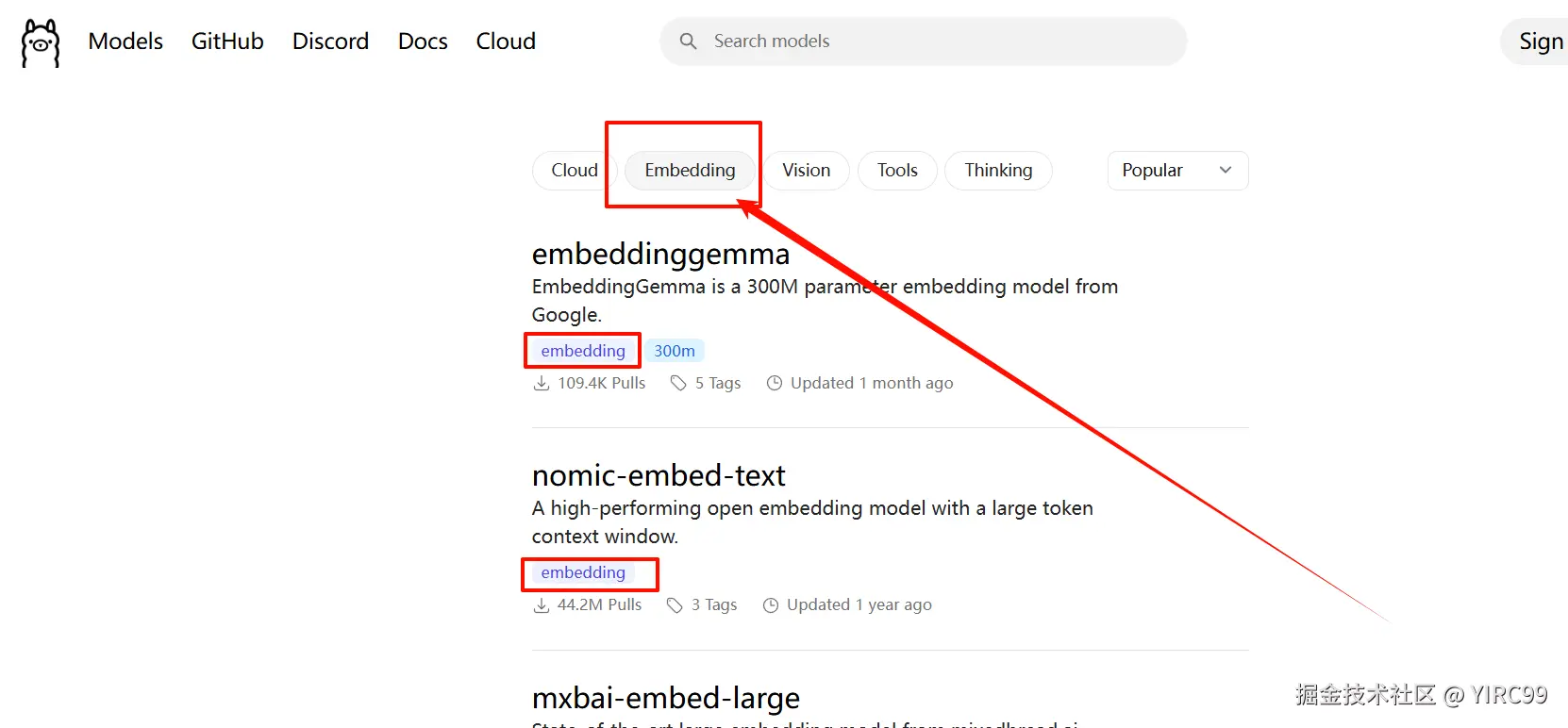
Task: Go to the Docs nav item
Action: [423, 41]
